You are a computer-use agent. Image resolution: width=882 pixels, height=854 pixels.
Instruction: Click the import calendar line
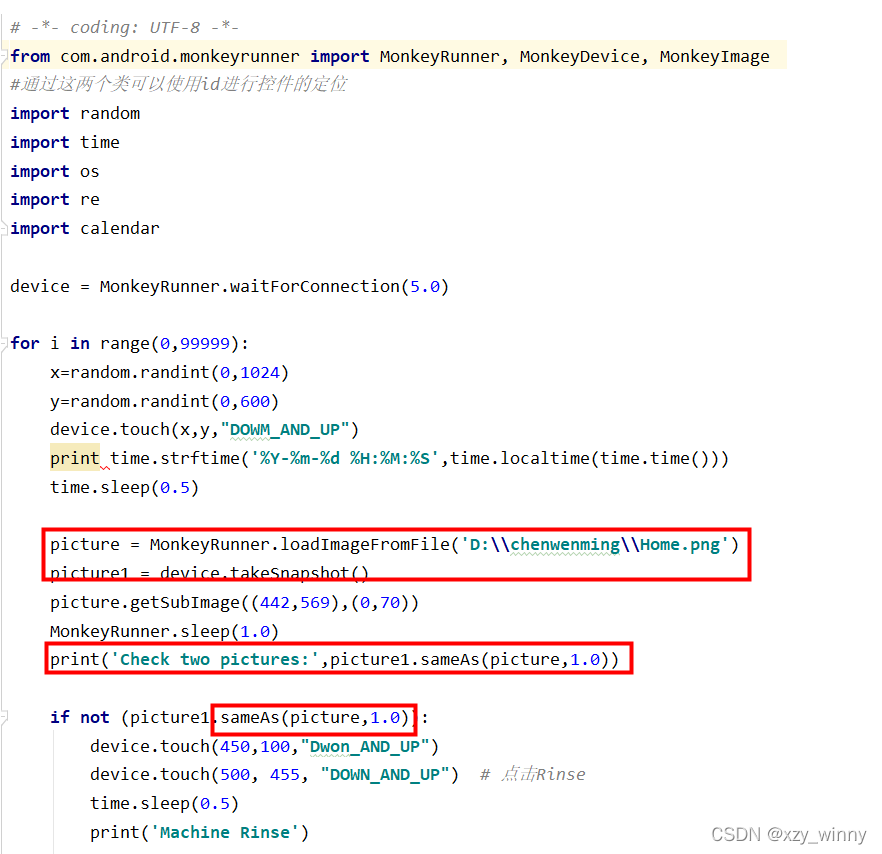85,228
